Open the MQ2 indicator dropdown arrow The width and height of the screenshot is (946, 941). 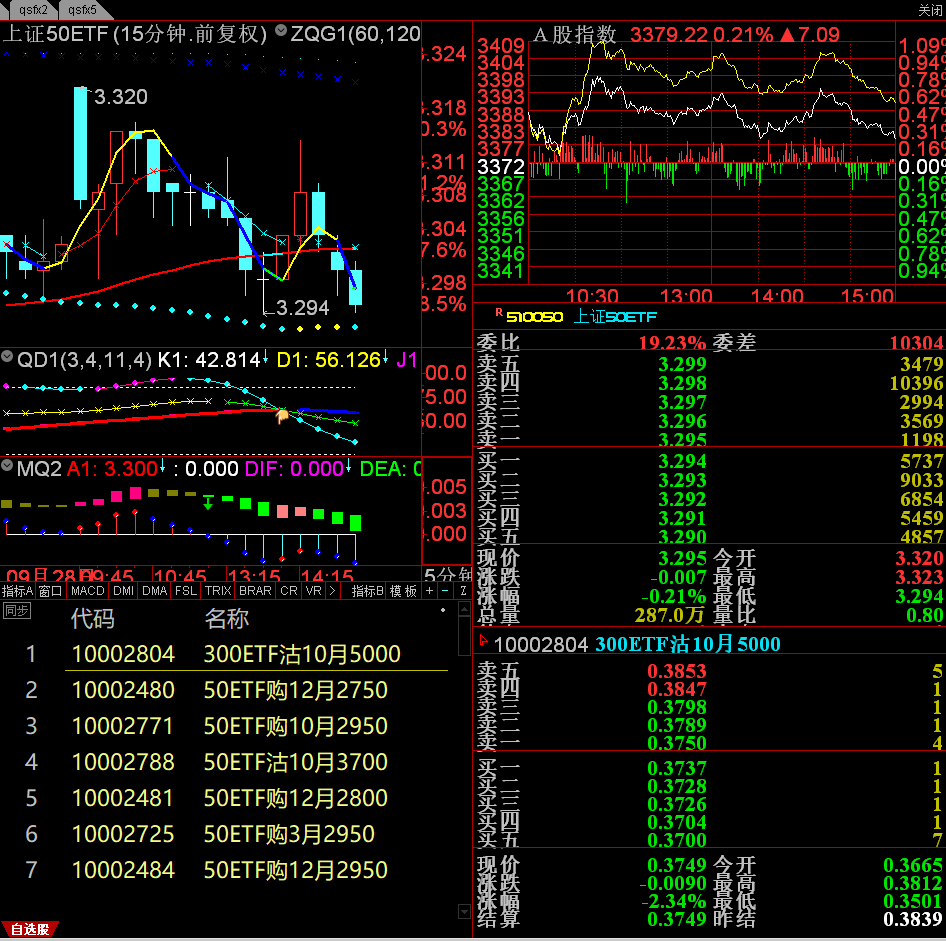pyautogui.click(x=7, y=466)
